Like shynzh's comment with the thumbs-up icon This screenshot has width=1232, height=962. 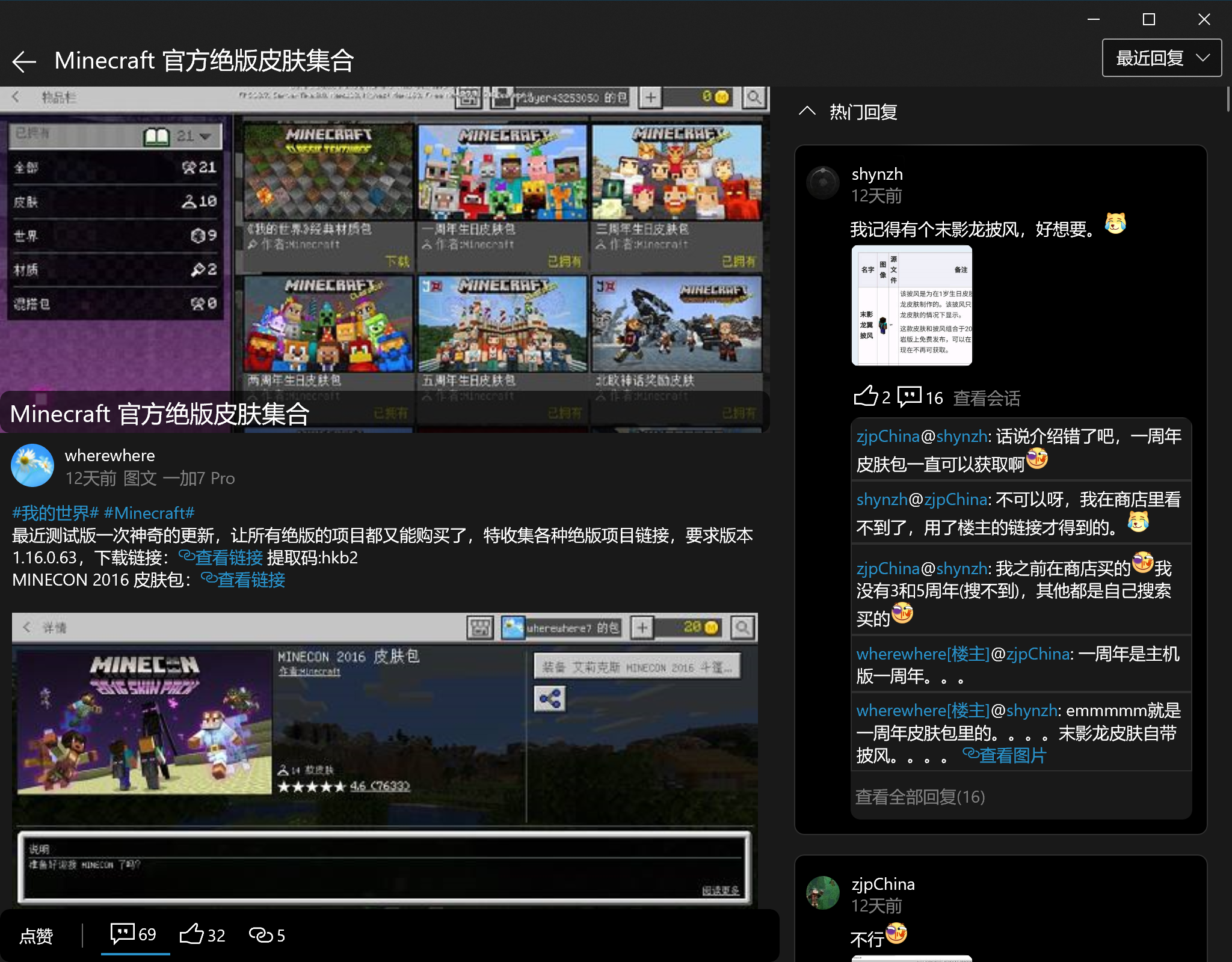pos(866,396)
